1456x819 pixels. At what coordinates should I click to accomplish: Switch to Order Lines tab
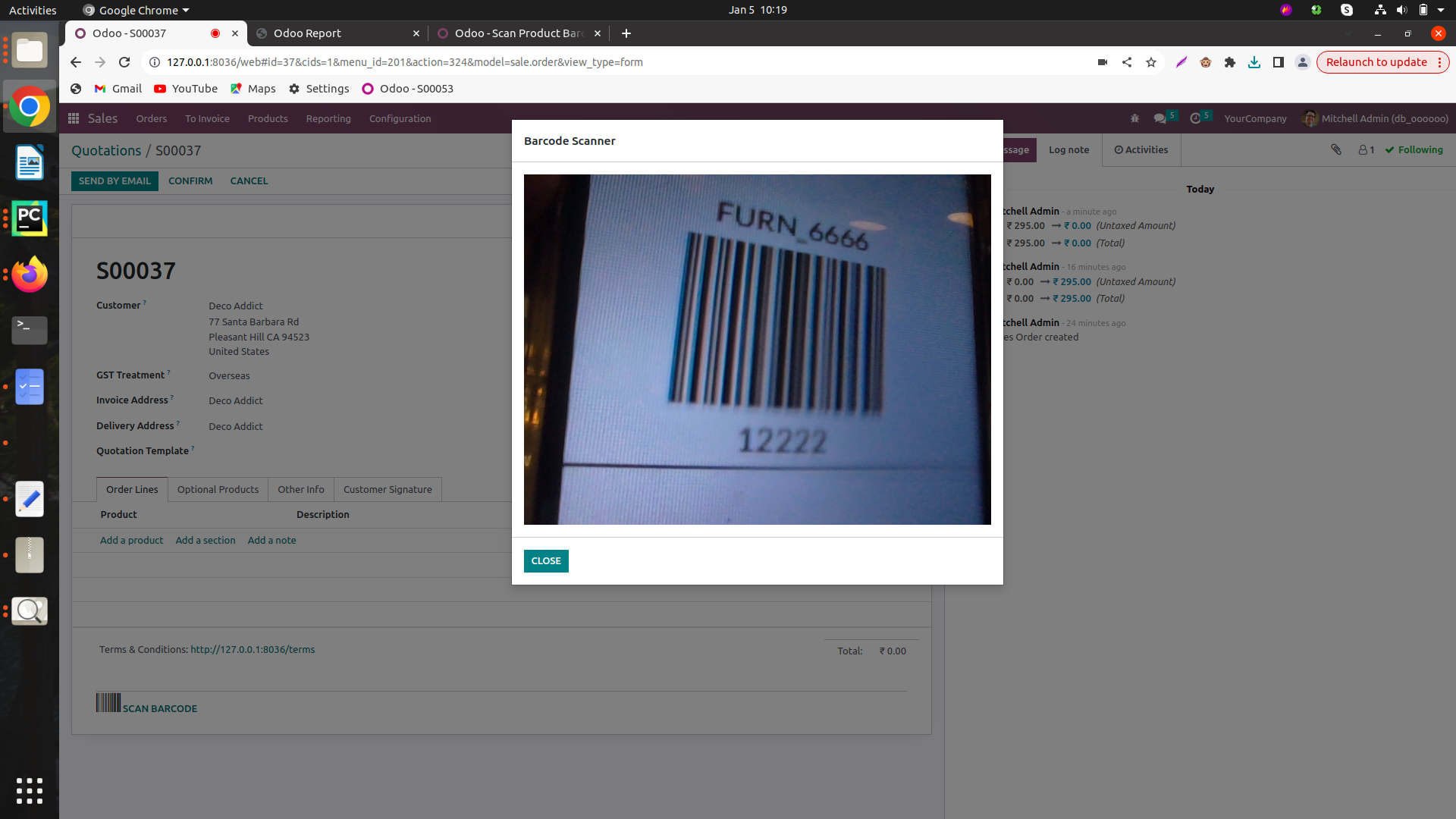(132, 490)
